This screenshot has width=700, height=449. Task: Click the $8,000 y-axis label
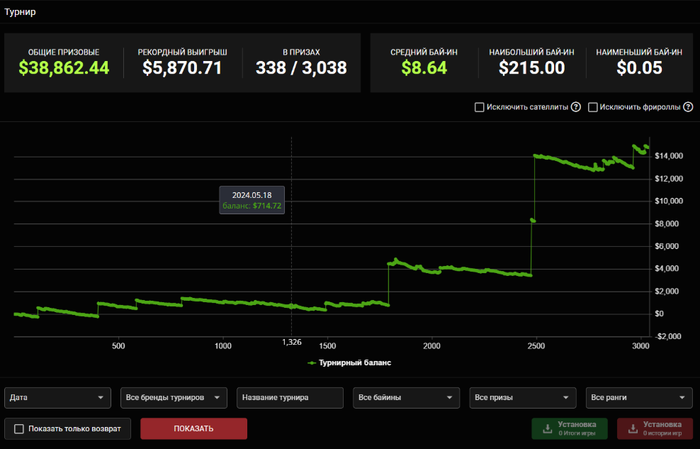667,224
